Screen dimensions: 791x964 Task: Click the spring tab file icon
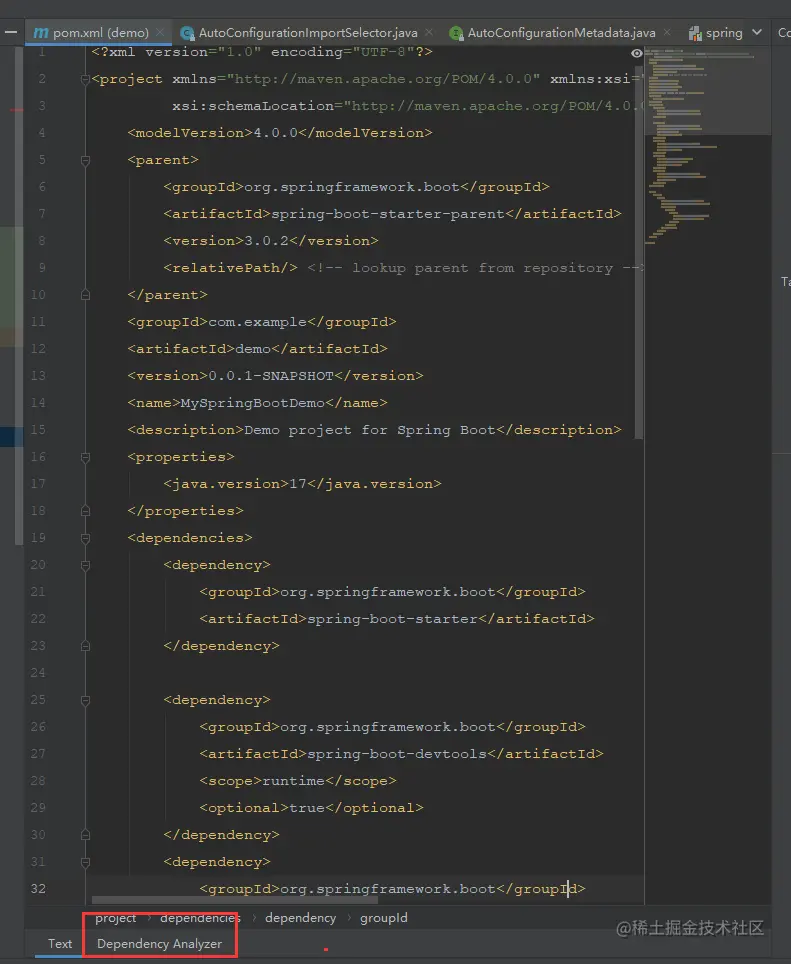695,33
